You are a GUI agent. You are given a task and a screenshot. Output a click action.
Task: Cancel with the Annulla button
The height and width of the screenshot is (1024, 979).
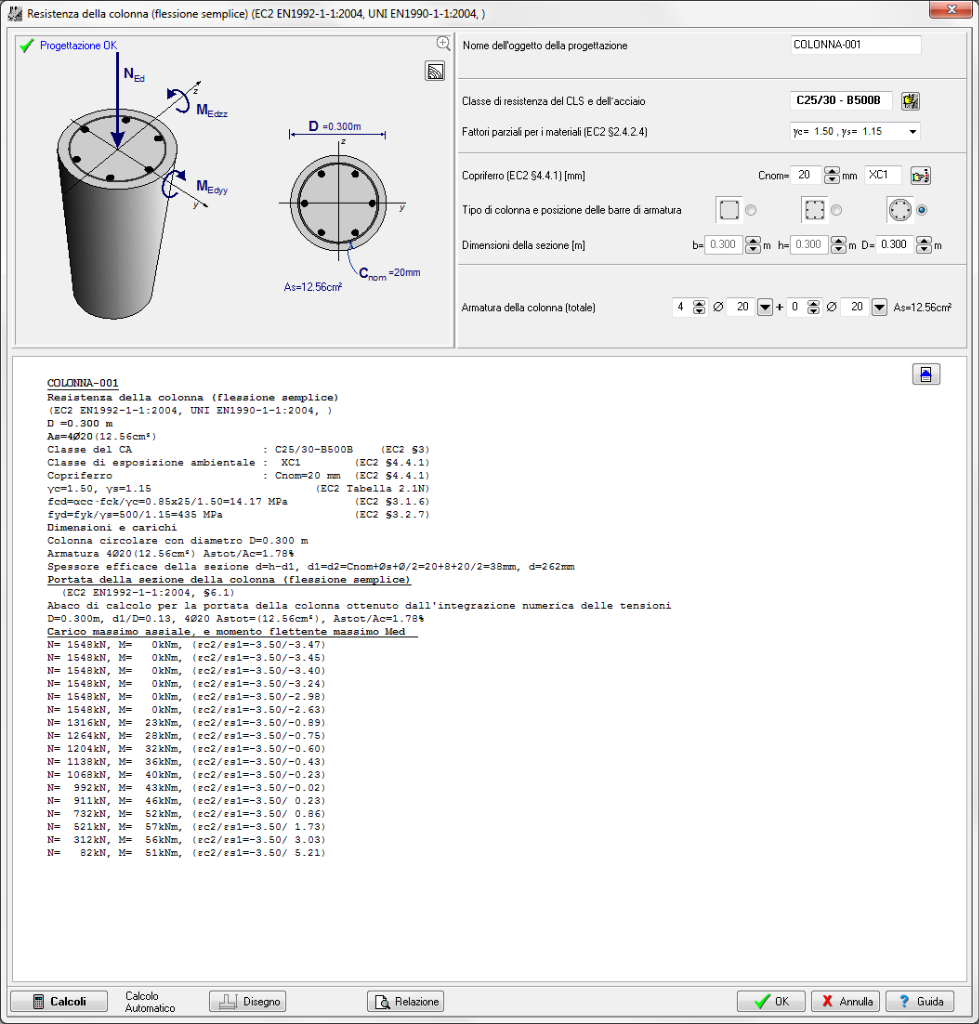point(846,1001)
